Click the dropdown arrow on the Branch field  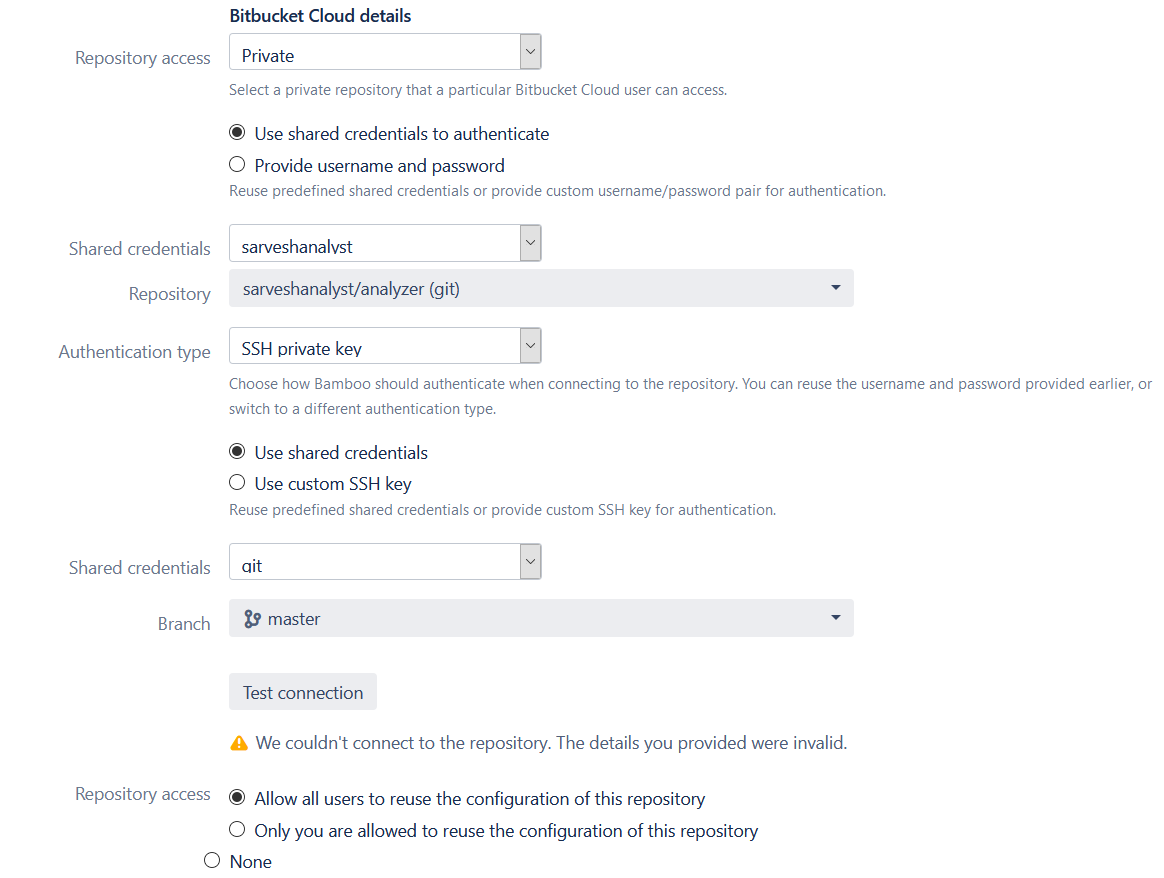pyautogui.click(x=836, y=618)
